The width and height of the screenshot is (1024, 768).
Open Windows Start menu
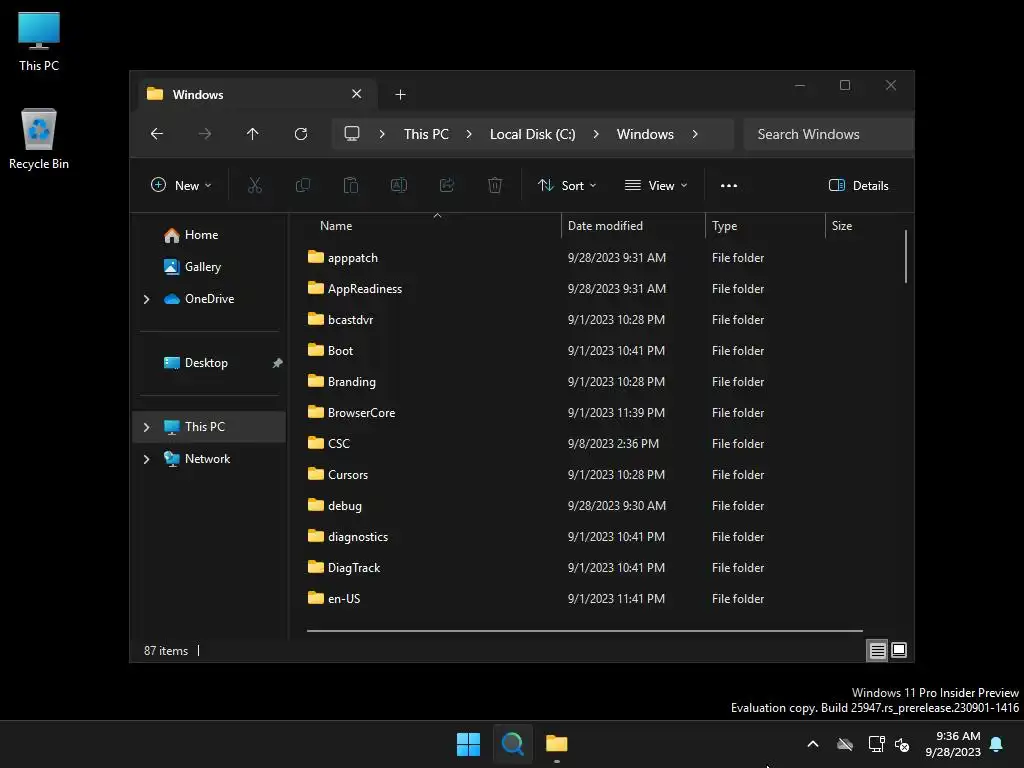[468, 744]
